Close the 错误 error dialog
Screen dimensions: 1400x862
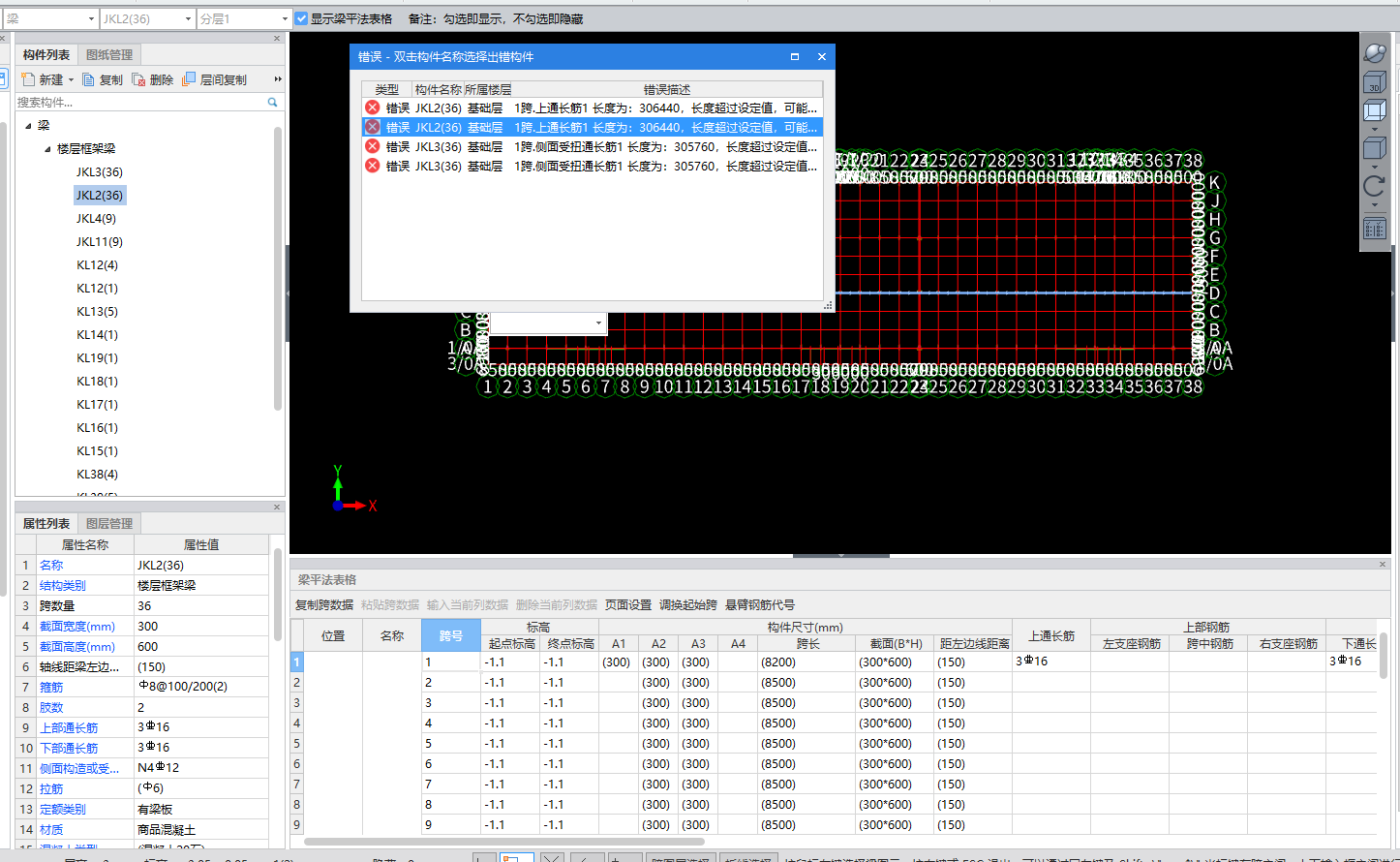point(822,57)
